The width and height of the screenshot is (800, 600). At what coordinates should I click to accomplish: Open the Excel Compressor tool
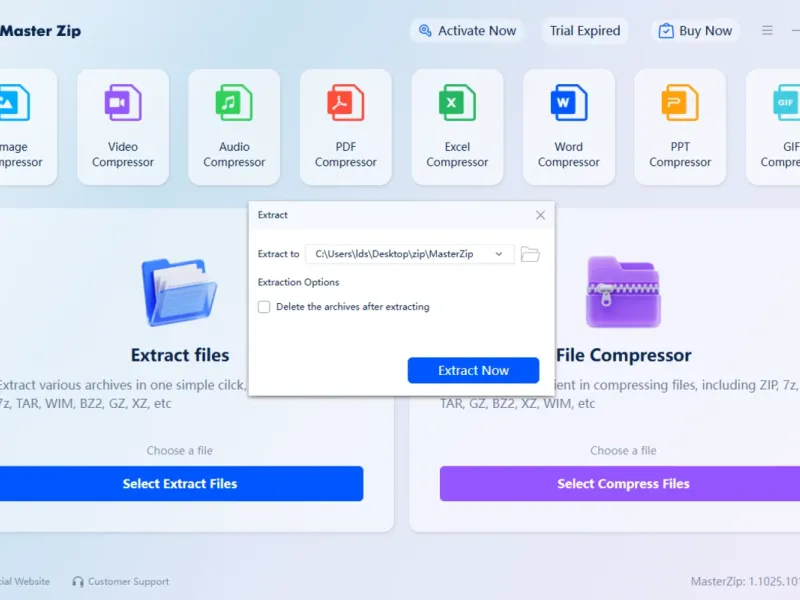(x=457, y=127)
